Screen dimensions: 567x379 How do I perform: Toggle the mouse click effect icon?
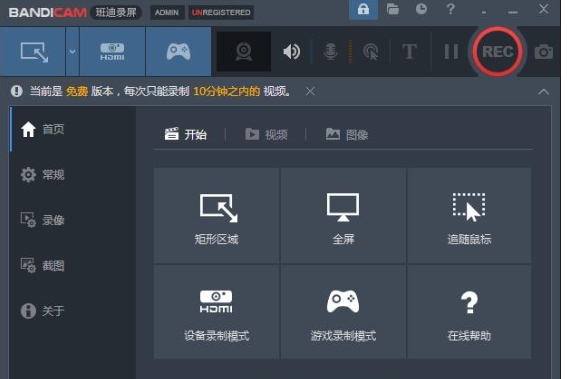point(371,52)
